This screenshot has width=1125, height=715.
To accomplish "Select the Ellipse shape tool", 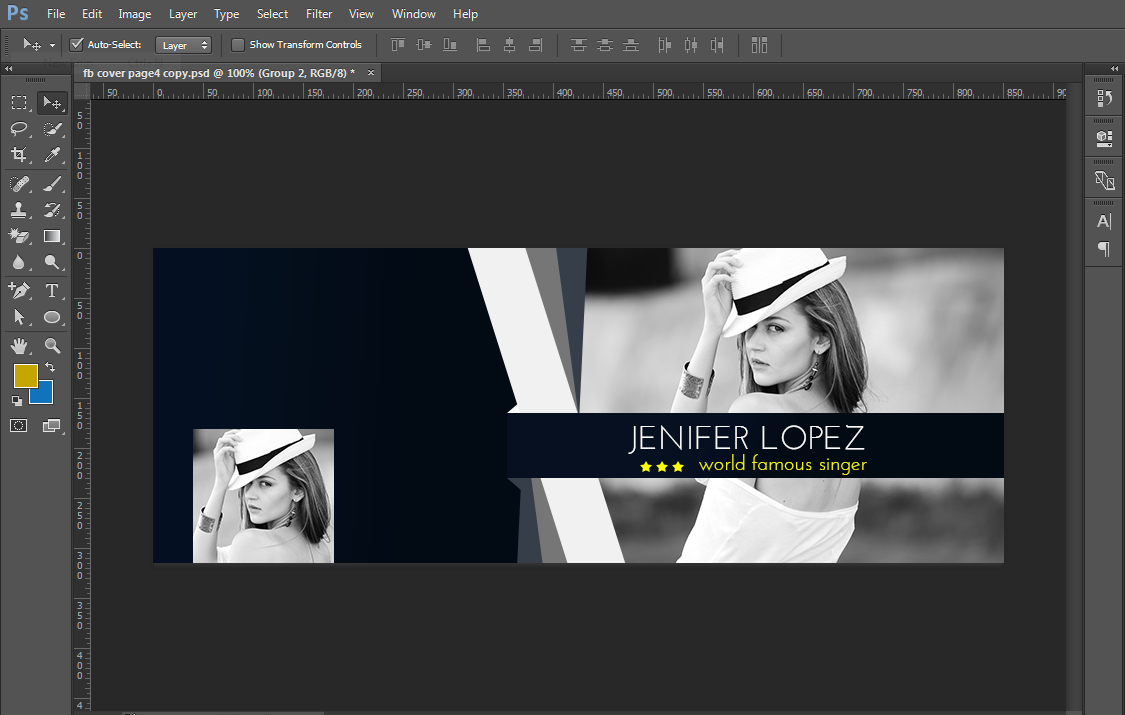I will pos(52,317).
